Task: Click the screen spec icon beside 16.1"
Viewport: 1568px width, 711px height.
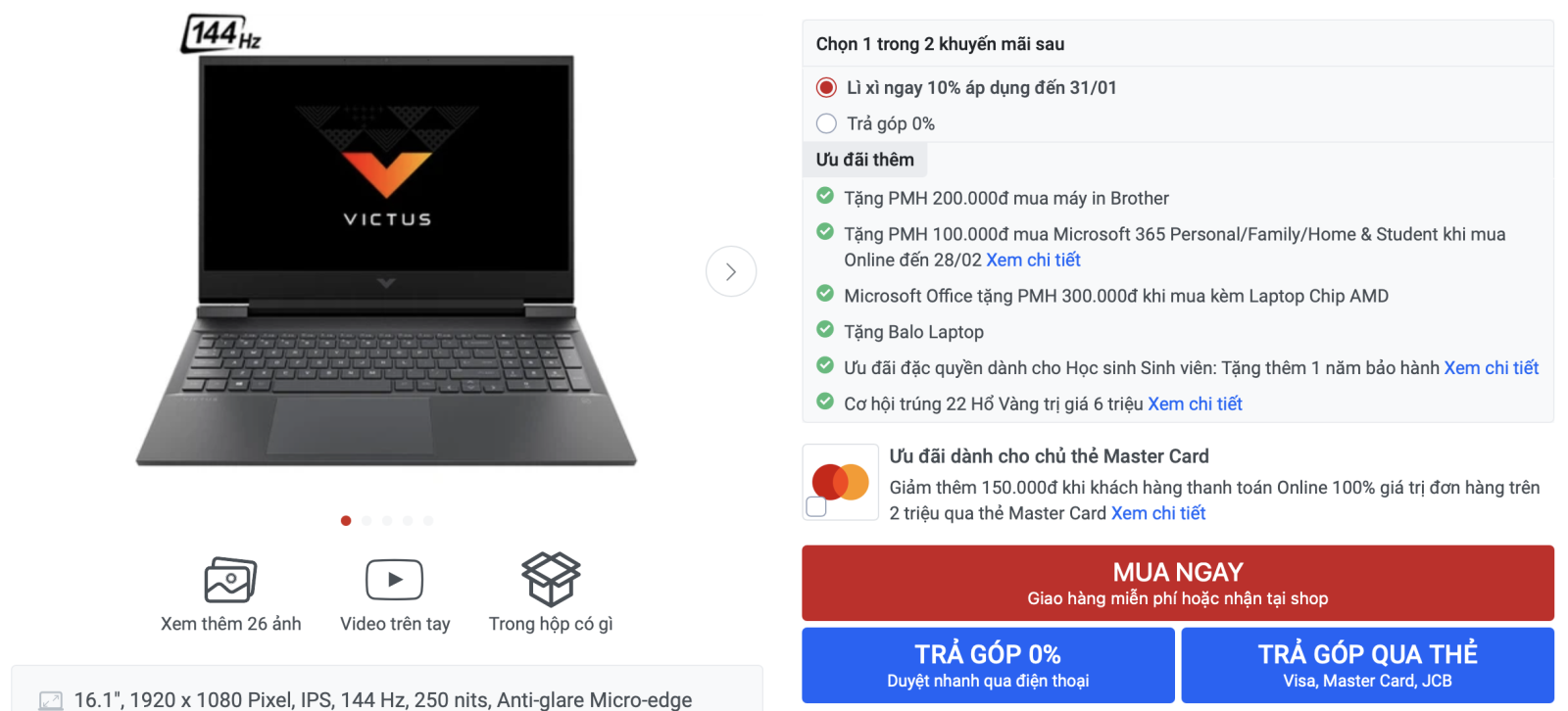Action: pyautogui.click(x=50, y=700)
